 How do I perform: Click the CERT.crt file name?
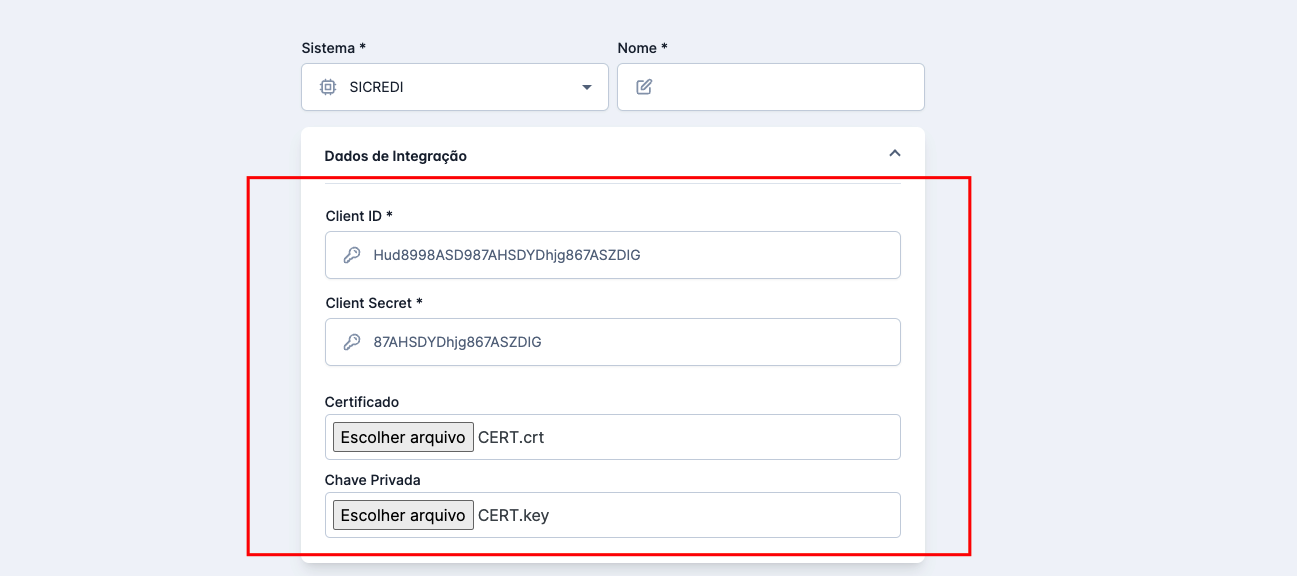pyautogui.click(x=511, y=437)
